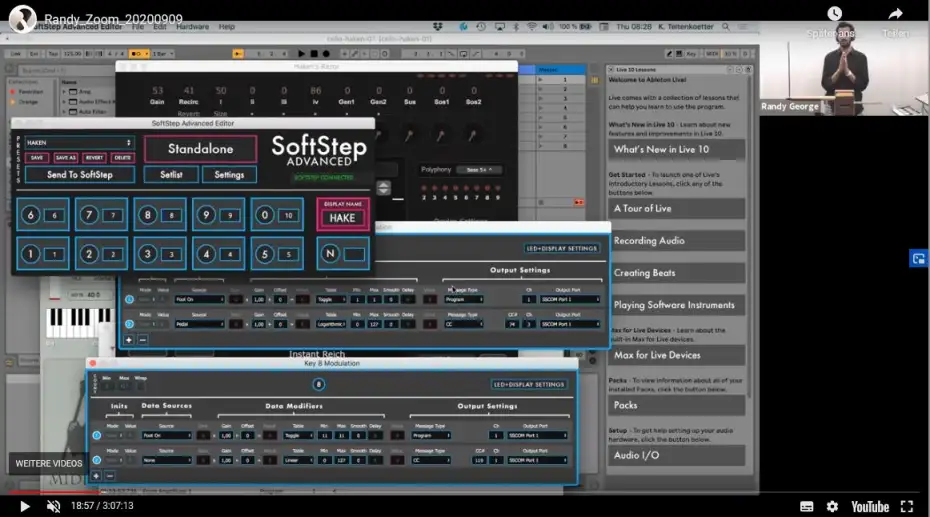Open Linear table dropdown in Key 8 Modulation
The width and height of the screenshot is (930, 517).
298,460
